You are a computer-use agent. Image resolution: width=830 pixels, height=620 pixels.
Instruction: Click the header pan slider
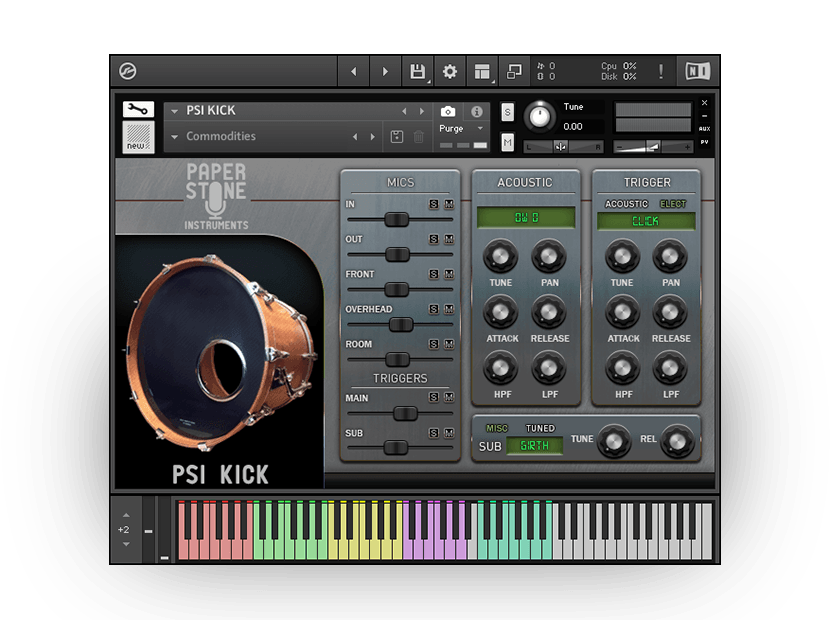pos(563,147)
